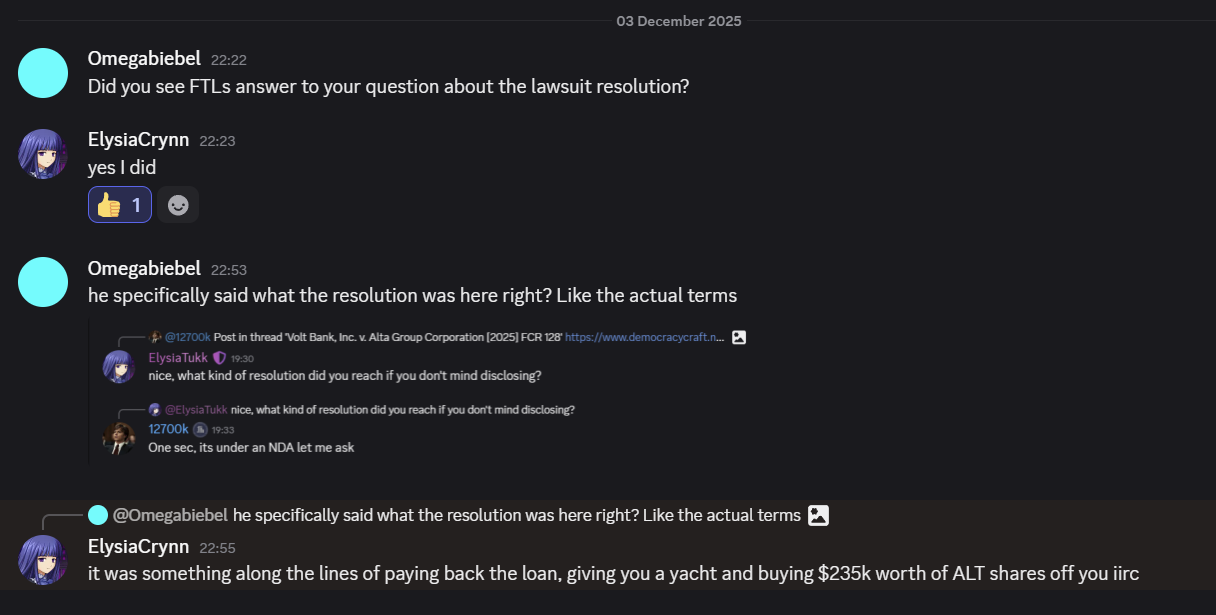Click Omegabiebel's avatar on the 22:53 message

pos(43,282)
